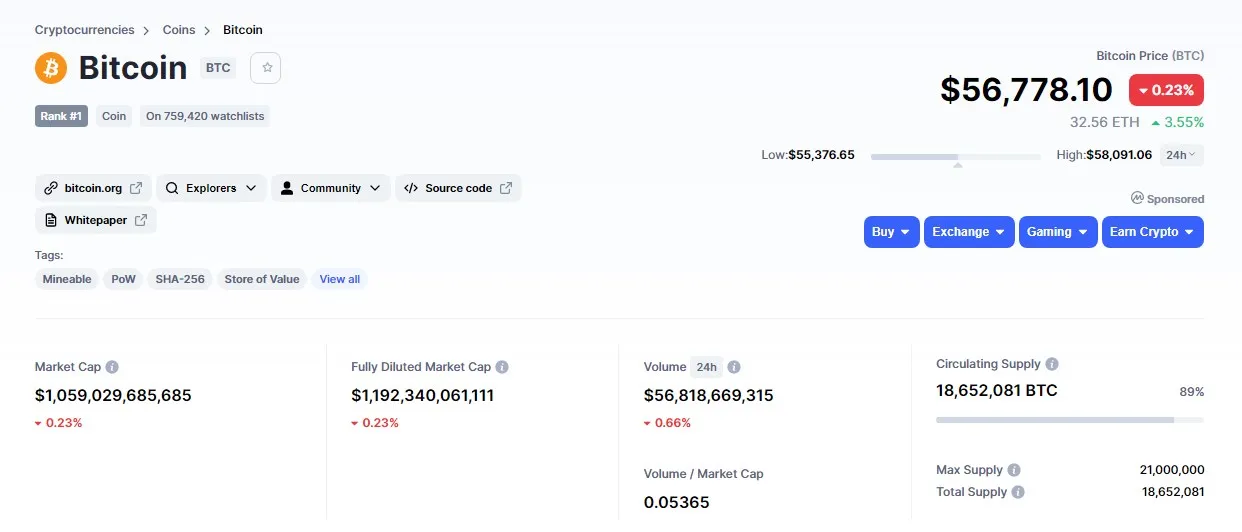Click the Bitcoin breadcrumb text
1242x532 pixels.
coord(243,30)
